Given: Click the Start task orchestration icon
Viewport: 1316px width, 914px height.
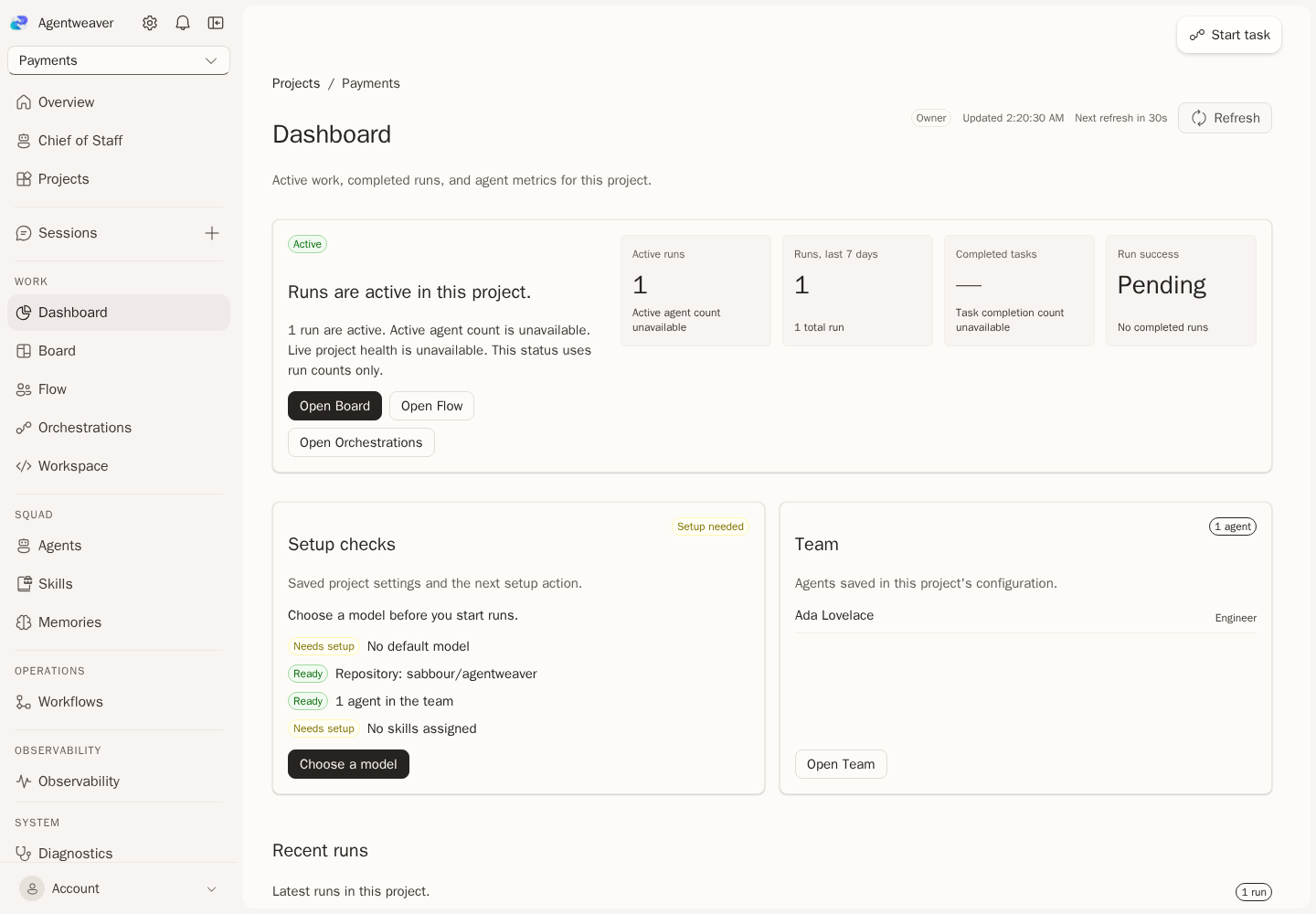Looking at the screenshot, I should (x=1197, y=35).
